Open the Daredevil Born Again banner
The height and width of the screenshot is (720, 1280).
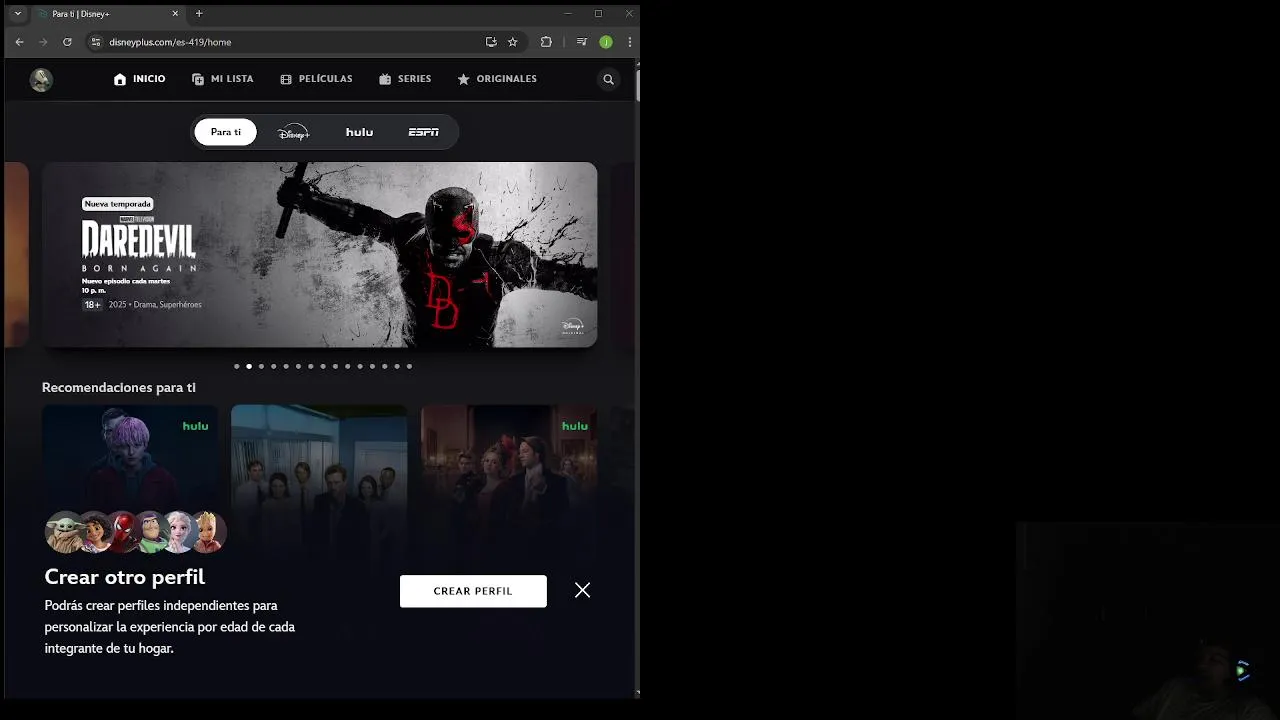[x=320, y=255]
